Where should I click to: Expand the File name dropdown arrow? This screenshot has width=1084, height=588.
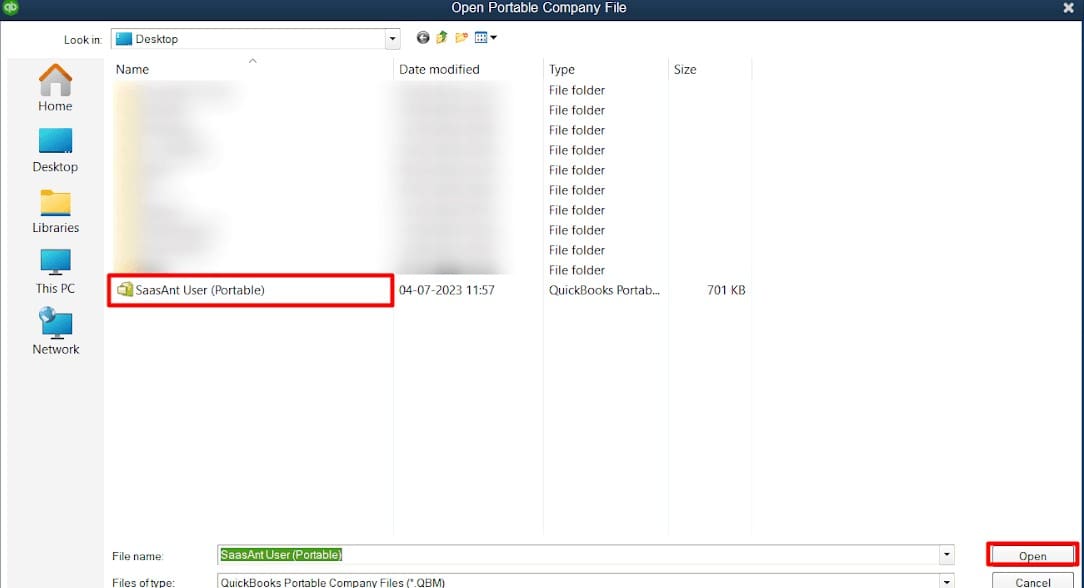tap(946, 555)
